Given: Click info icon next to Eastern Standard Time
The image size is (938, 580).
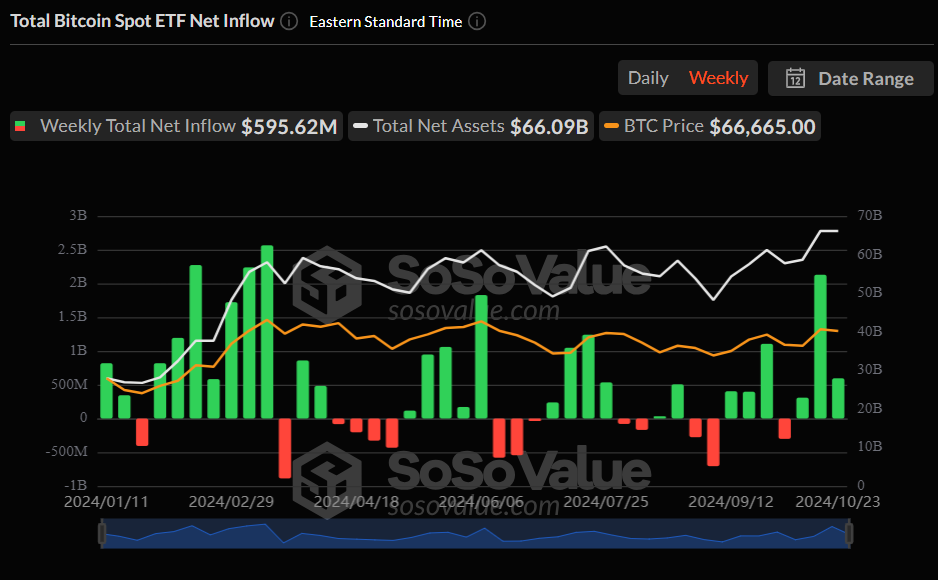Looking at the screenshot, I should point(477,21).
